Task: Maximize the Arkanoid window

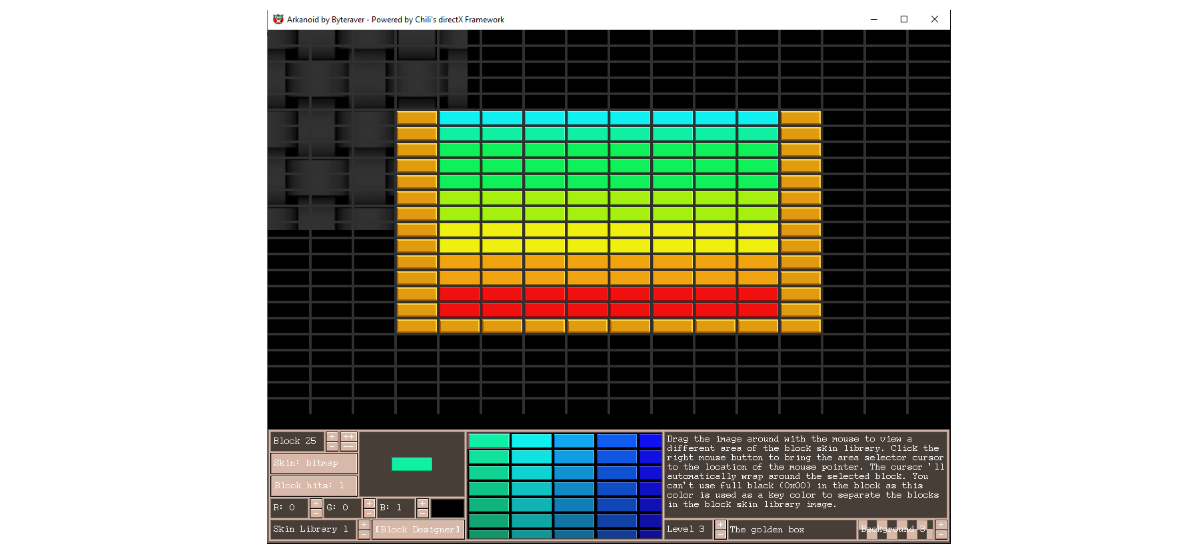Action: [904, 19]
